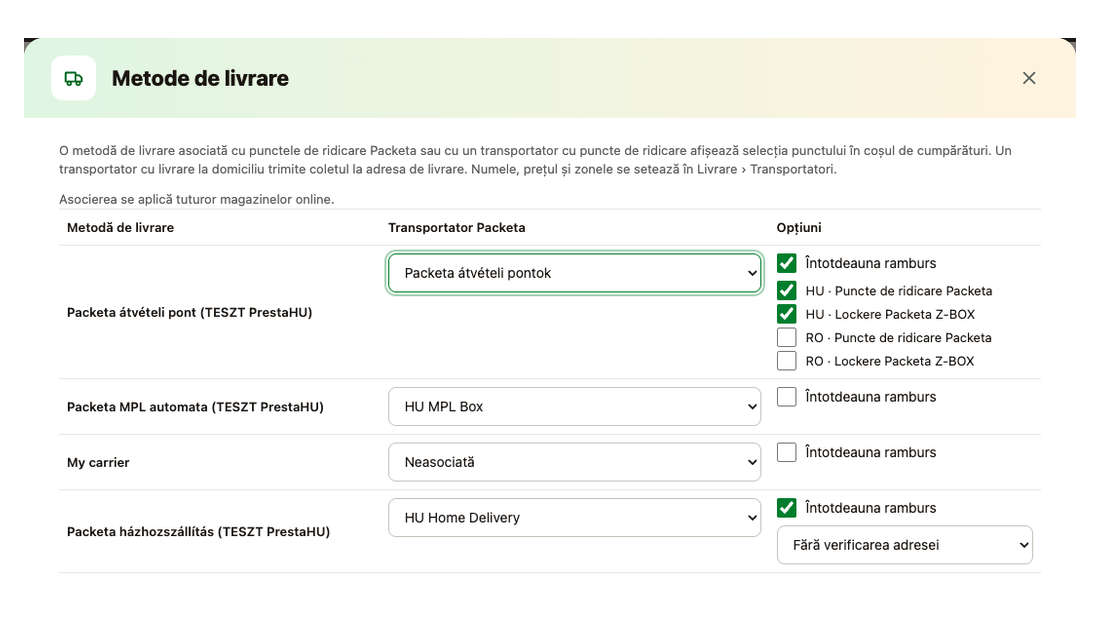Toggle Întotdeauna ramburs for Packeta átvételi pont

coord(786,263)
